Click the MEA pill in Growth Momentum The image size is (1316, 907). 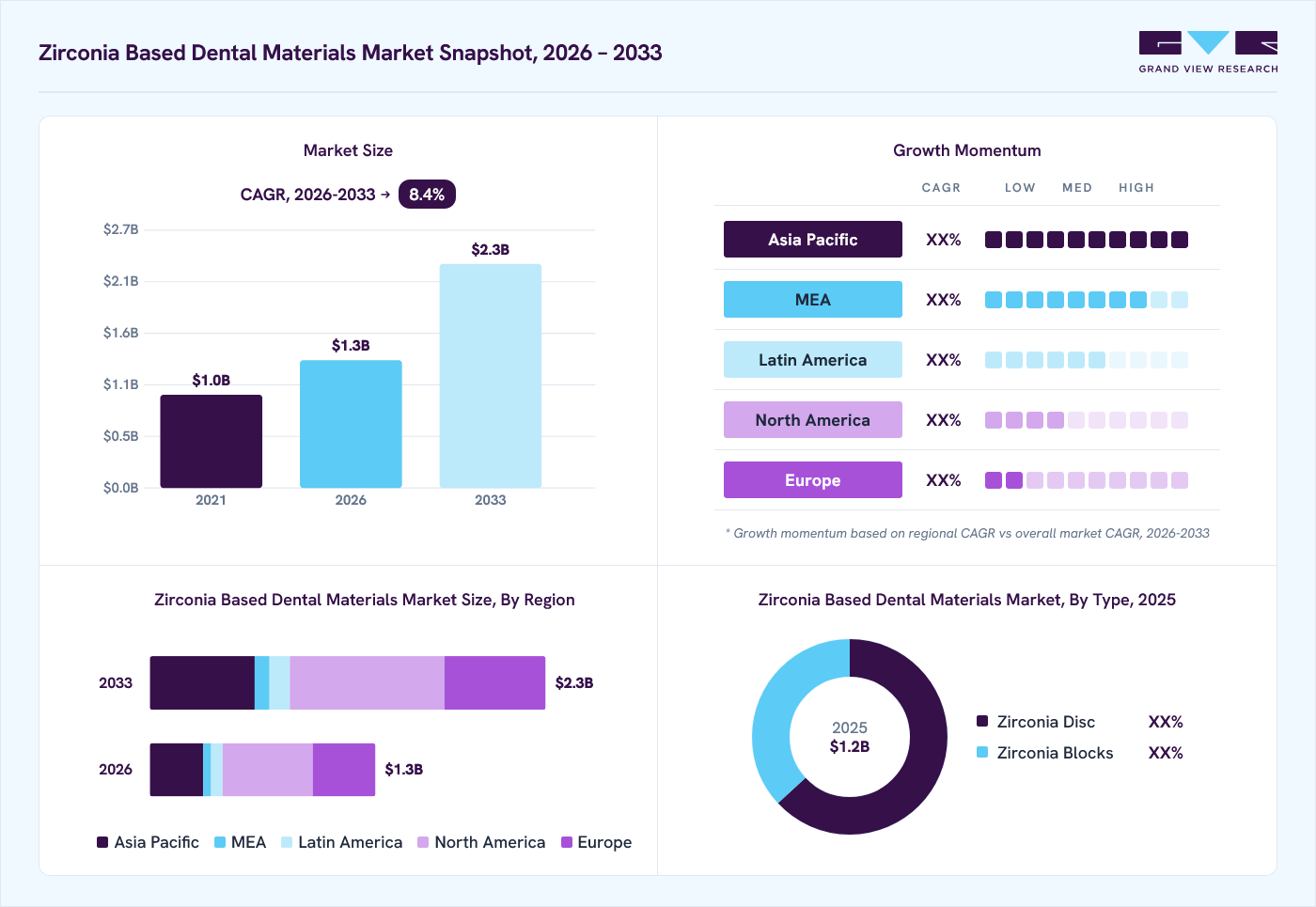(813, 300)
